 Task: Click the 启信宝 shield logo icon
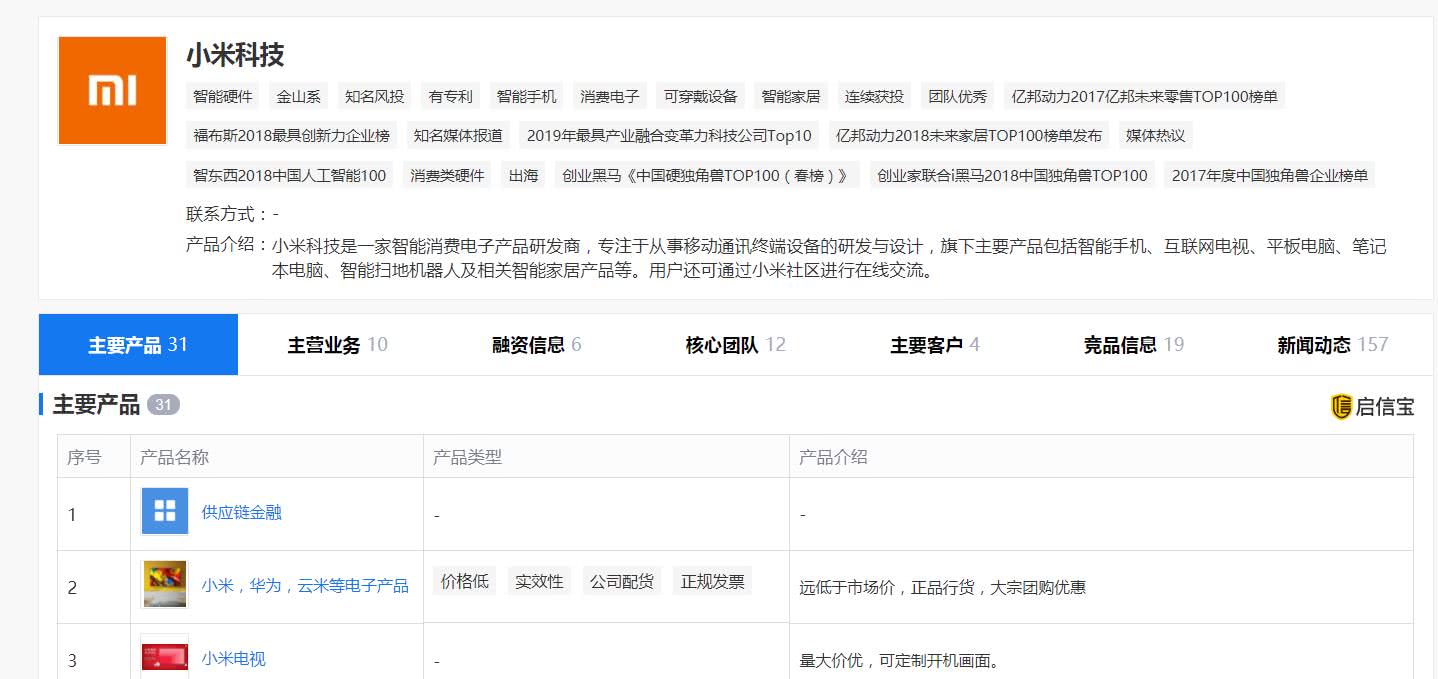(x=1341, y=406)
